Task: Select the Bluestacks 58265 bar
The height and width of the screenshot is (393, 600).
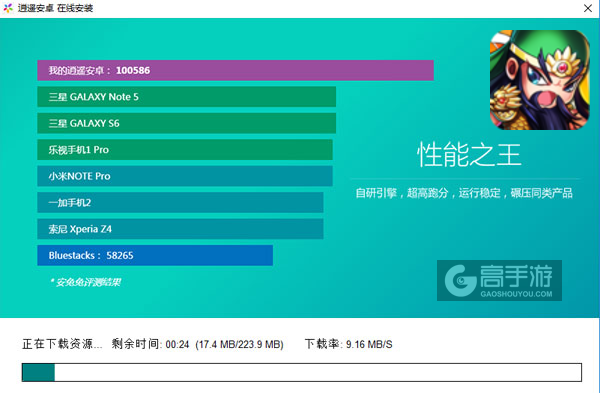Action: 155,255
